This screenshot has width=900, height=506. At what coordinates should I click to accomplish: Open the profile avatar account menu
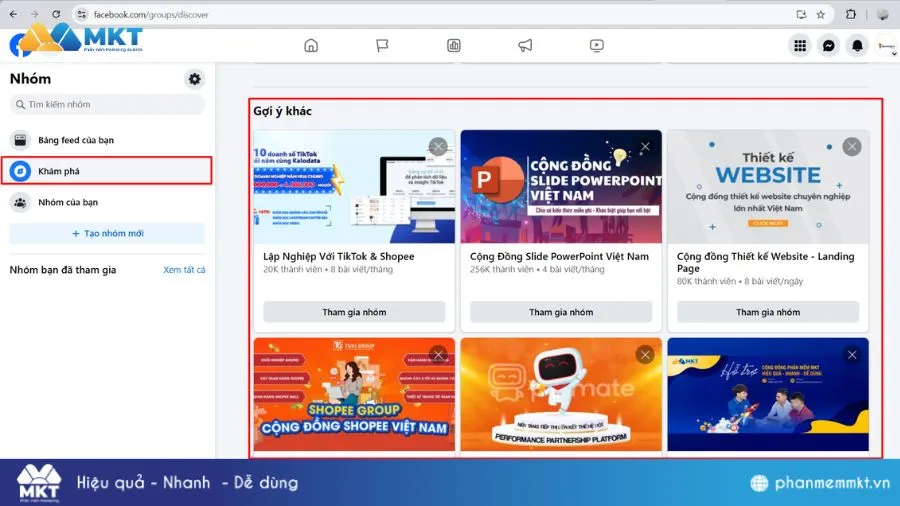tap(886, 45)
